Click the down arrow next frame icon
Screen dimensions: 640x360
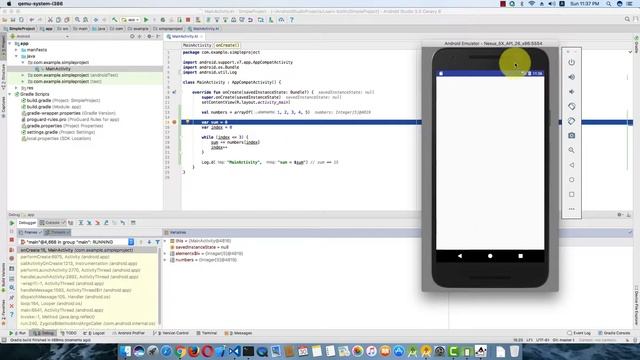click(149, 242)
